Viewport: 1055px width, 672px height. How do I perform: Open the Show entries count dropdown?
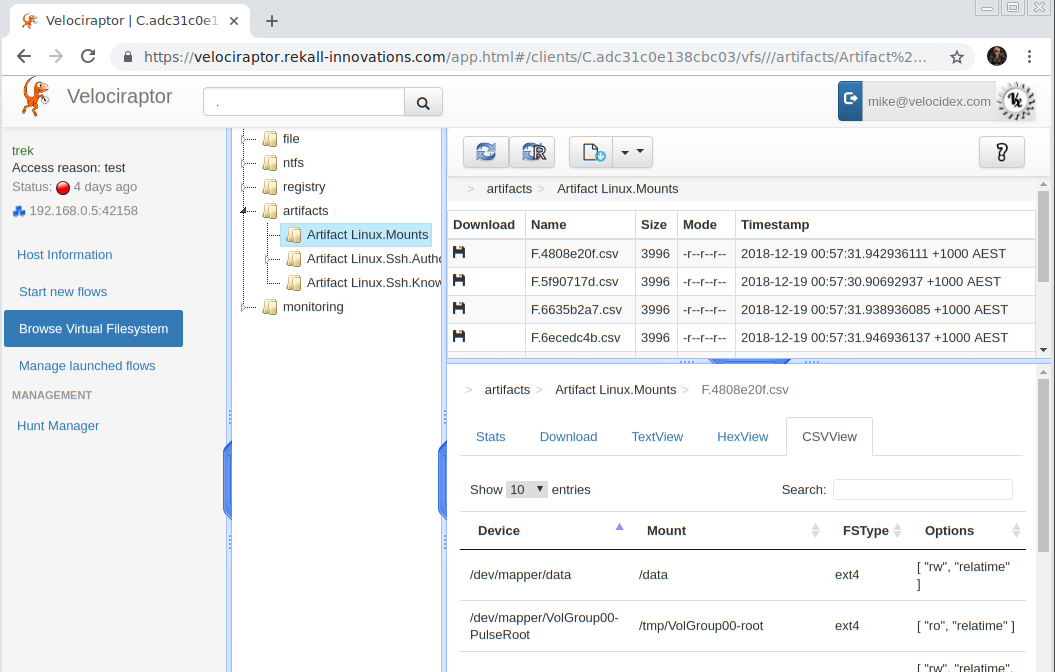pos(527,489)
